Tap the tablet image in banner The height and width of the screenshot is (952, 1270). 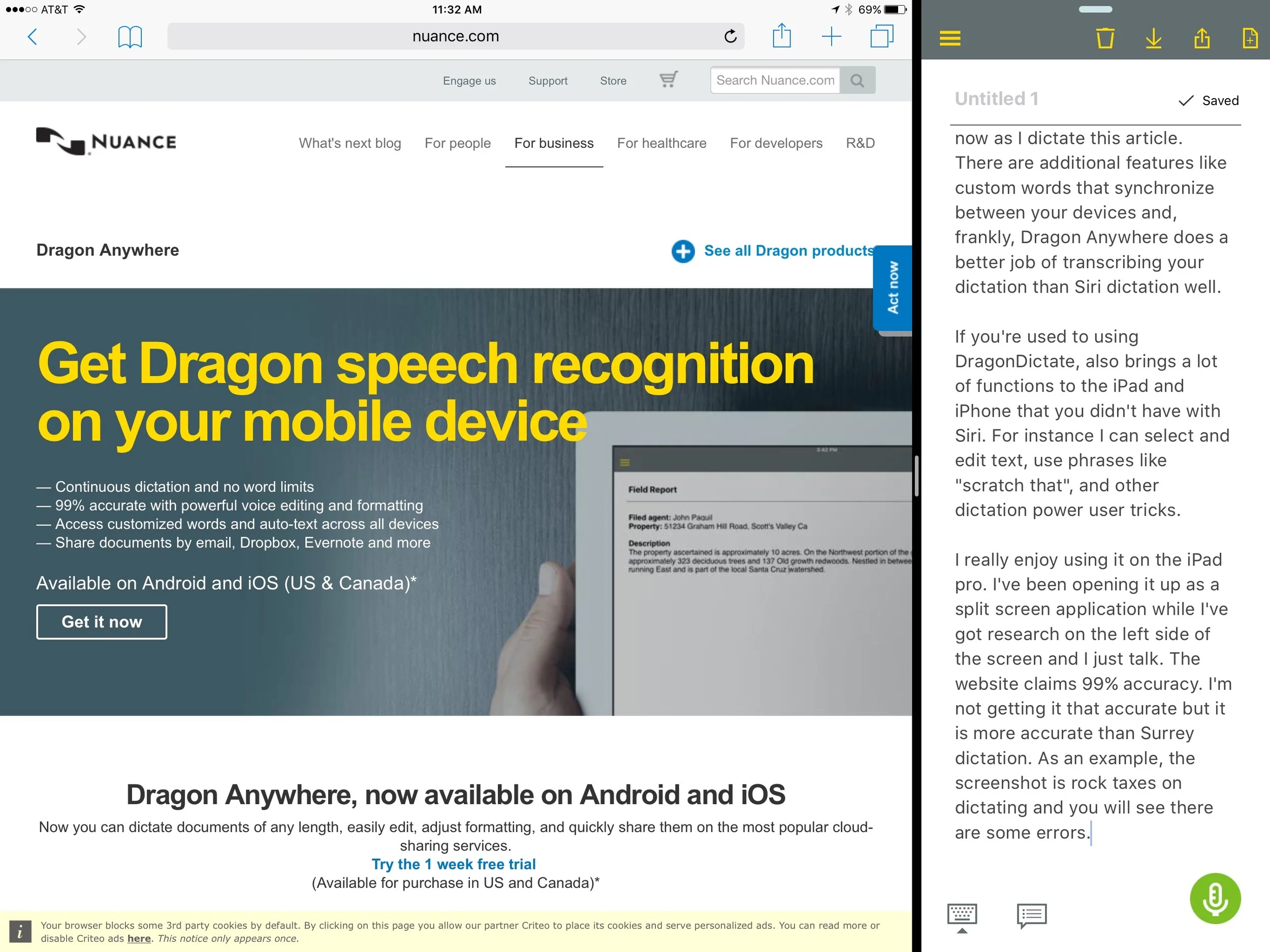(x=744, y=563)
